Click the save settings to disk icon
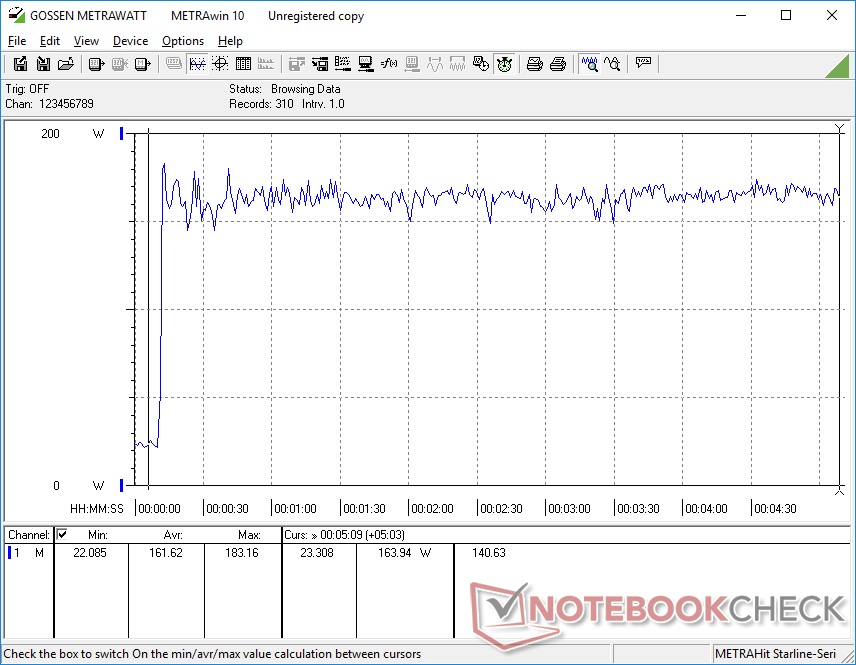Screen dimensions: 856x665 (x=320, y=64)
